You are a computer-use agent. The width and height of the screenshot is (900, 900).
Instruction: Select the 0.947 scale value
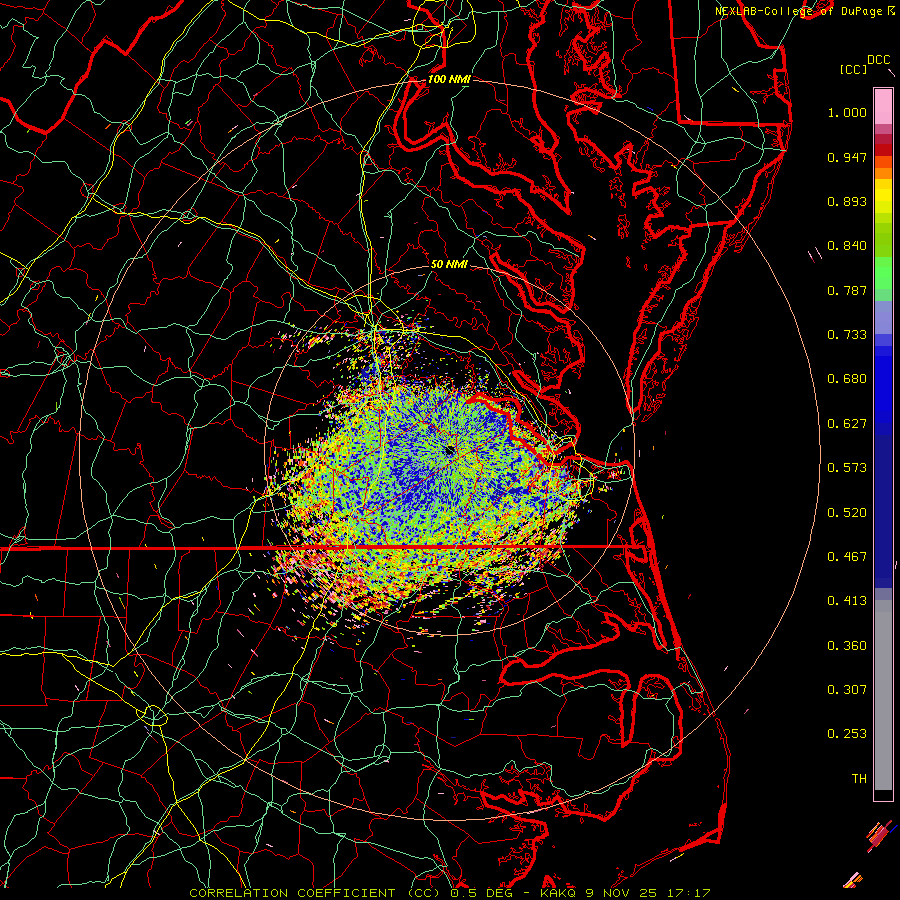pyautogui.click(x=847, y=157)
